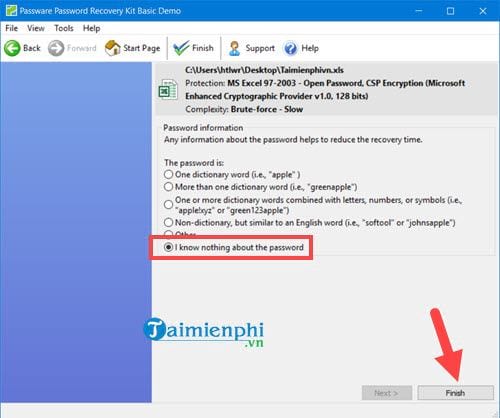Minimize the Passware window
This screenshot has width=500, height=418.
pyautogui.click(x=419, y=11)
